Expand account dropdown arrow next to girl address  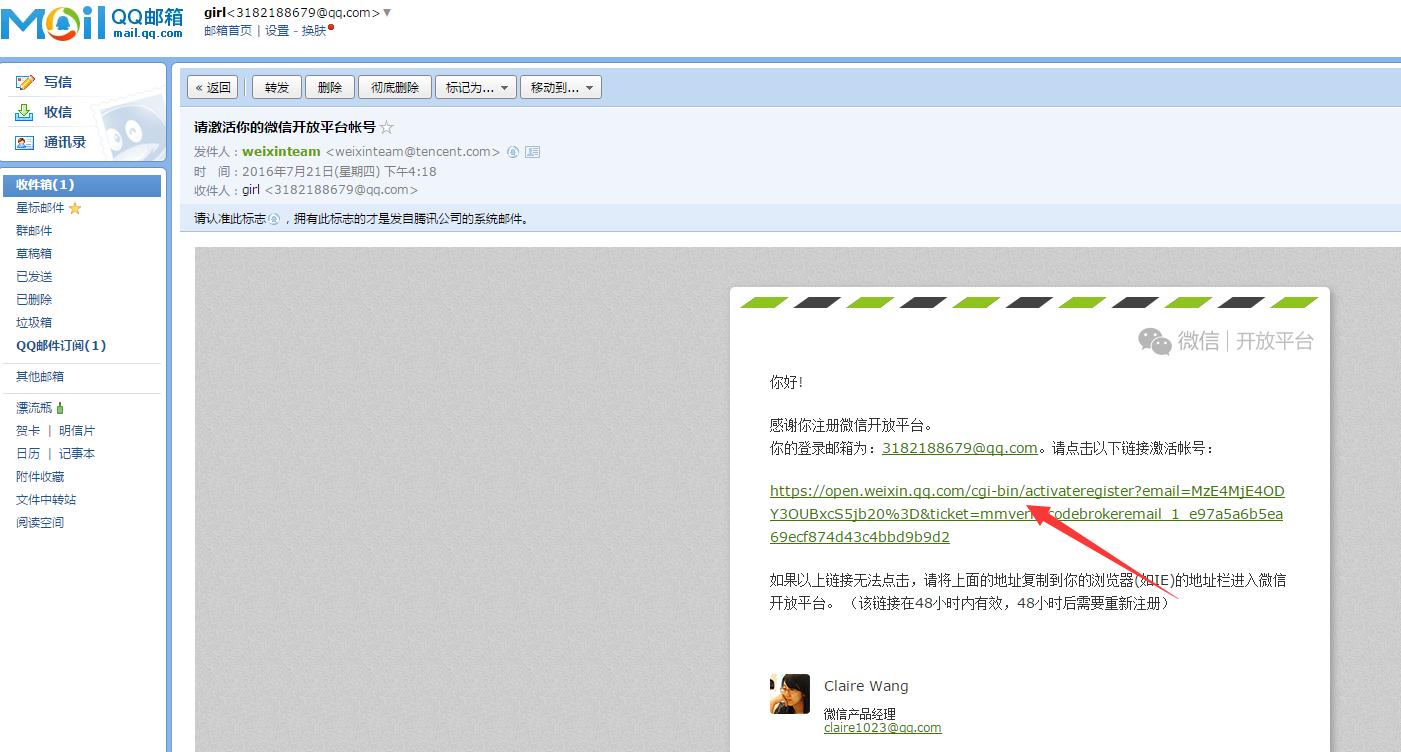pyautogui.click(x=387, y=13)
